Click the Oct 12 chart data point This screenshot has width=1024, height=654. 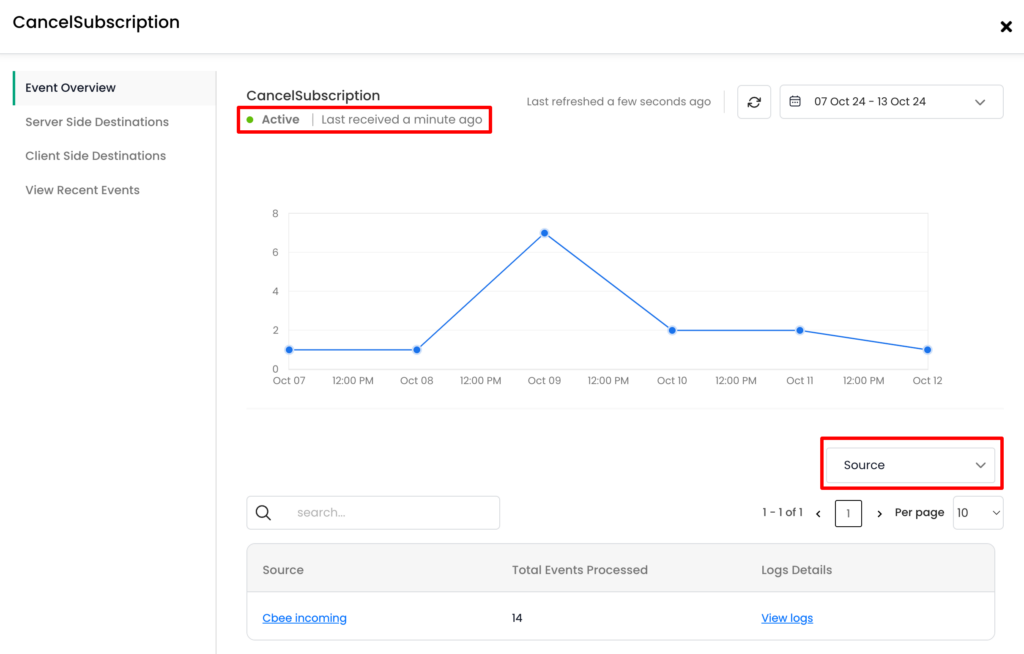(927, 350)
